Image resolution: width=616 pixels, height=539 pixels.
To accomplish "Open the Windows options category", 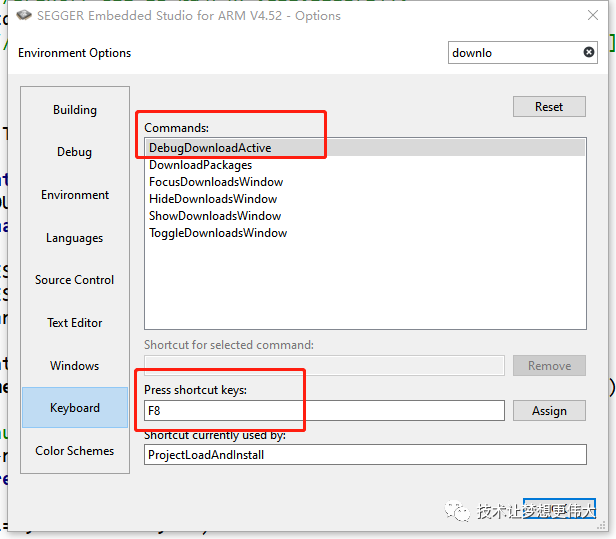I will coord(75,365).
